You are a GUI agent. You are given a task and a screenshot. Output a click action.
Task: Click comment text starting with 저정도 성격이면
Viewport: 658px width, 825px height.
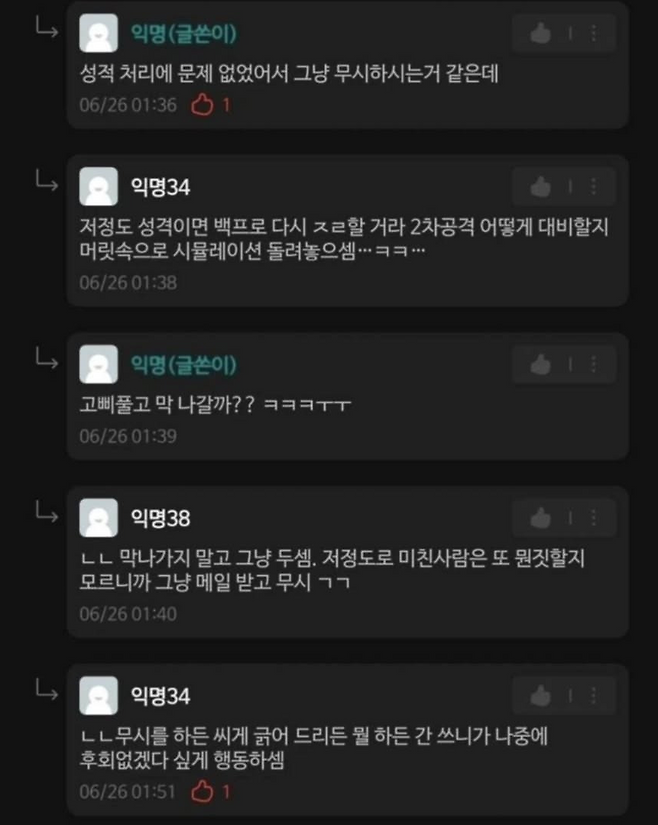pyautogui.click(x=343, y=238)
